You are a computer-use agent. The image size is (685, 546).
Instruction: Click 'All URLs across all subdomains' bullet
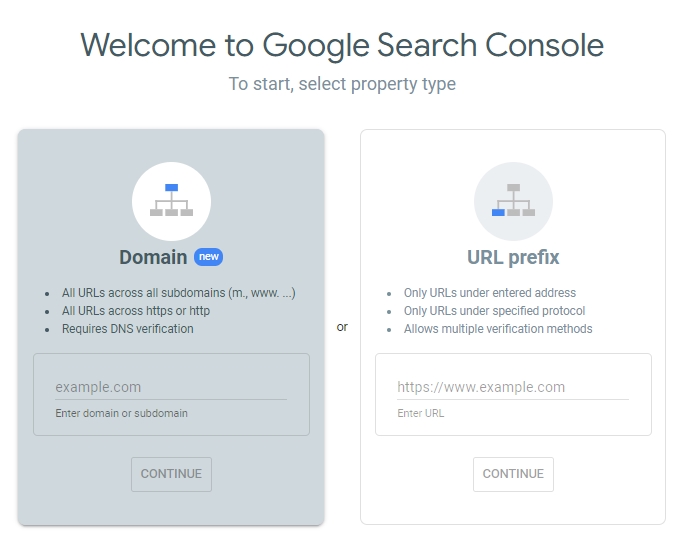pos(179,293)
